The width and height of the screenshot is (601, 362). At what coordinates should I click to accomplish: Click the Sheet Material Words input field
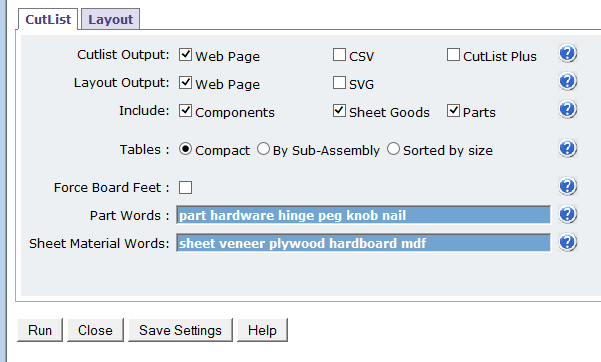click(363, 243)
